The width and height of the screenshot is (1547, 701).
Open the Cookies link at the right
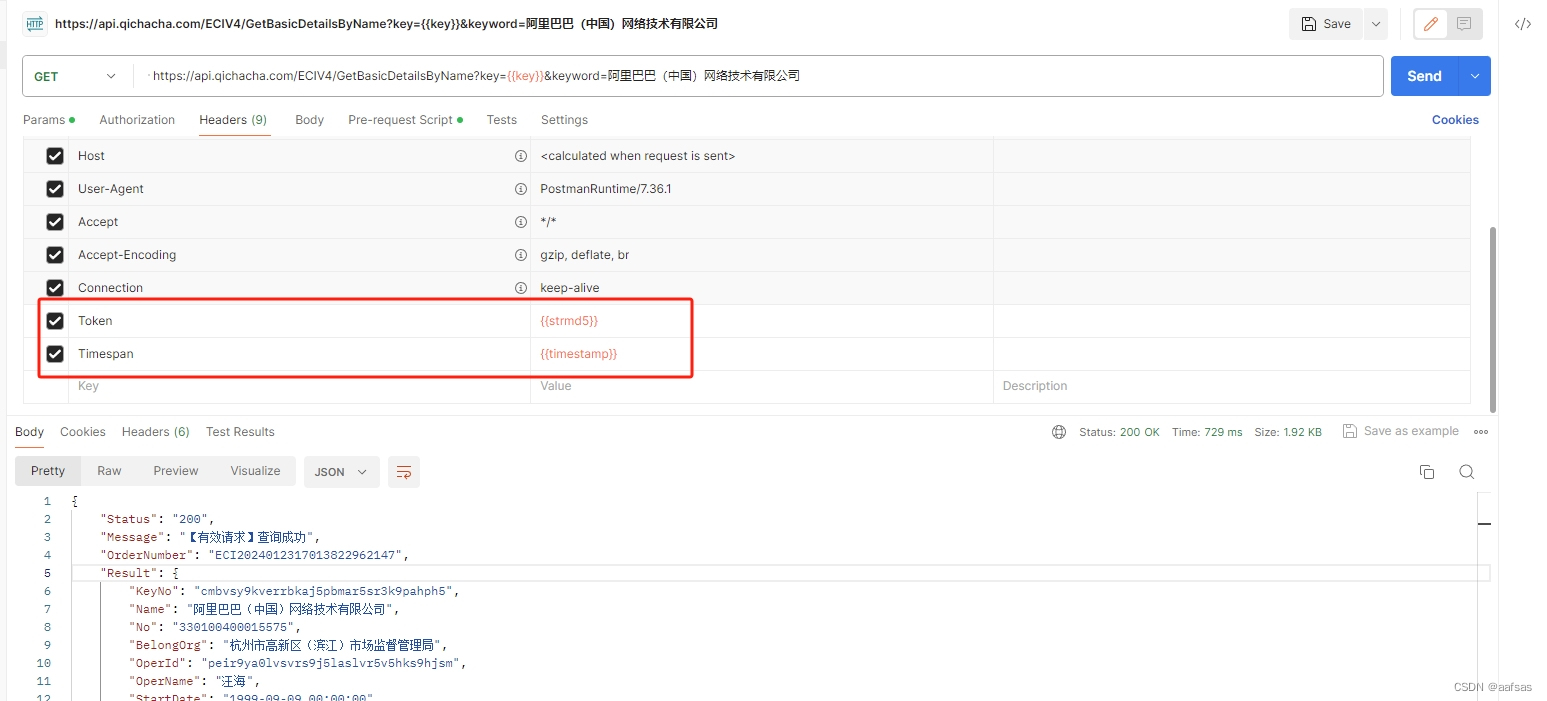click(x=1455, y=120)
